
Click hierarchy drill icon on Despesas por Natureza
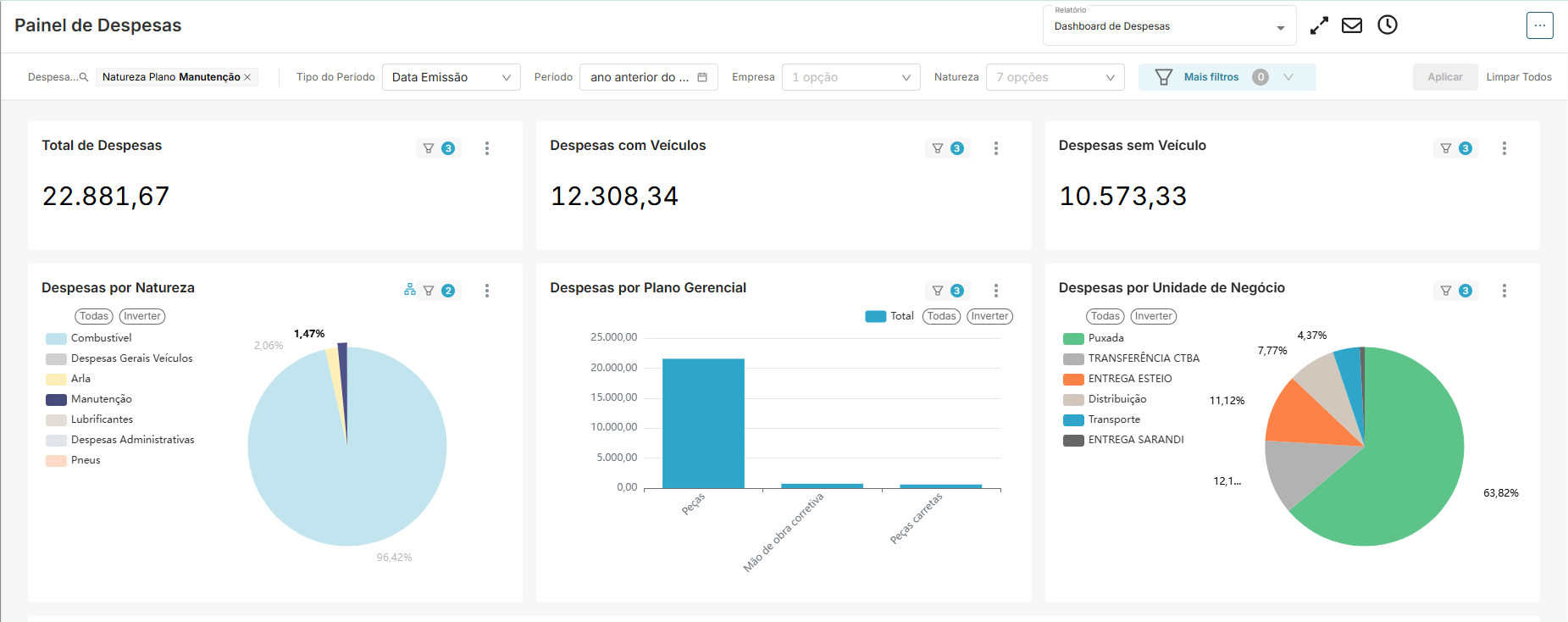pos(410,290)
